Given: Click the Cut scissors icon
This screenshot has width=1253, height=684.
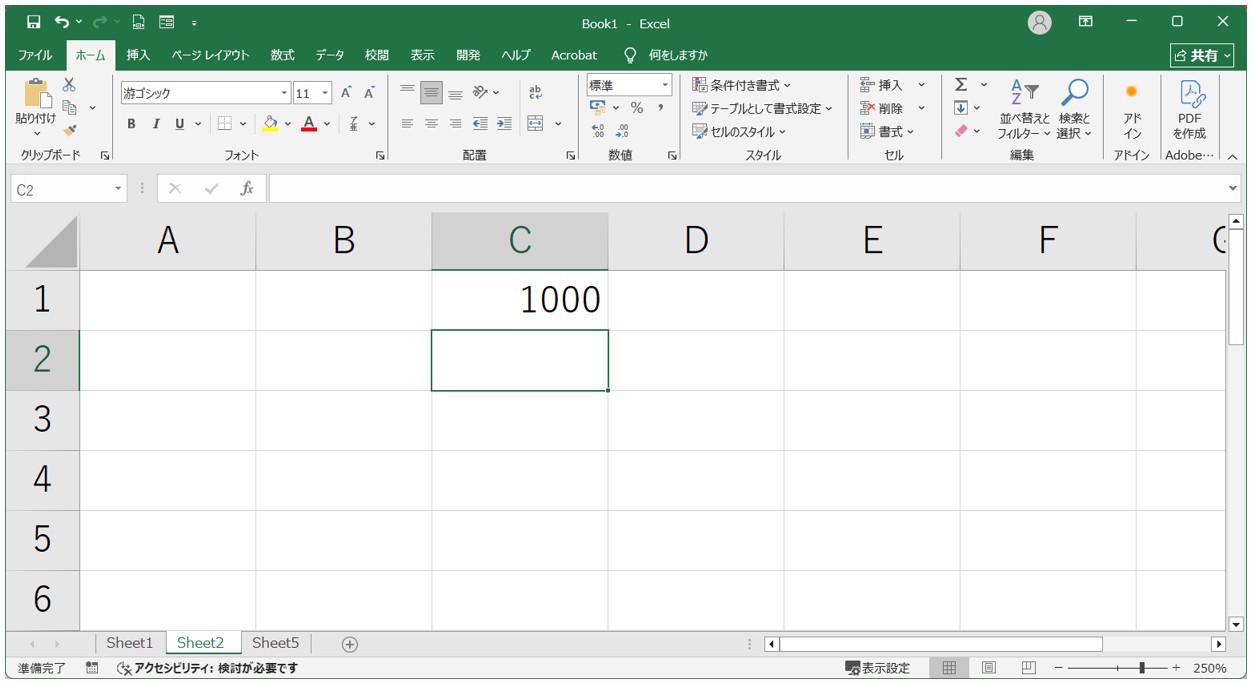Looking at the screenshot, I should pos(69,85).
